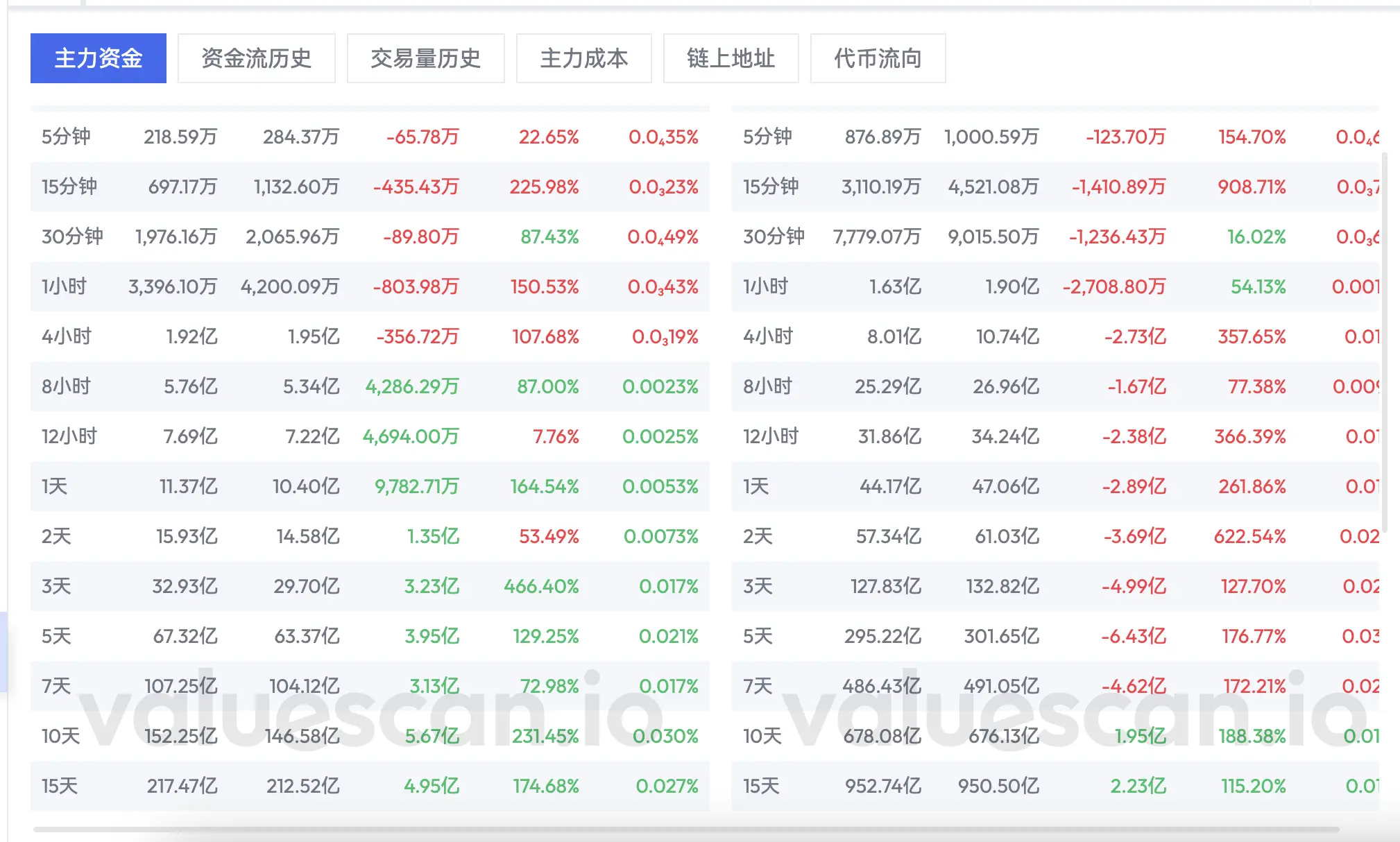Screen dimensions: 1400x842
Task: Click the 1小时 row in the left table
Action: click(64, 286)
